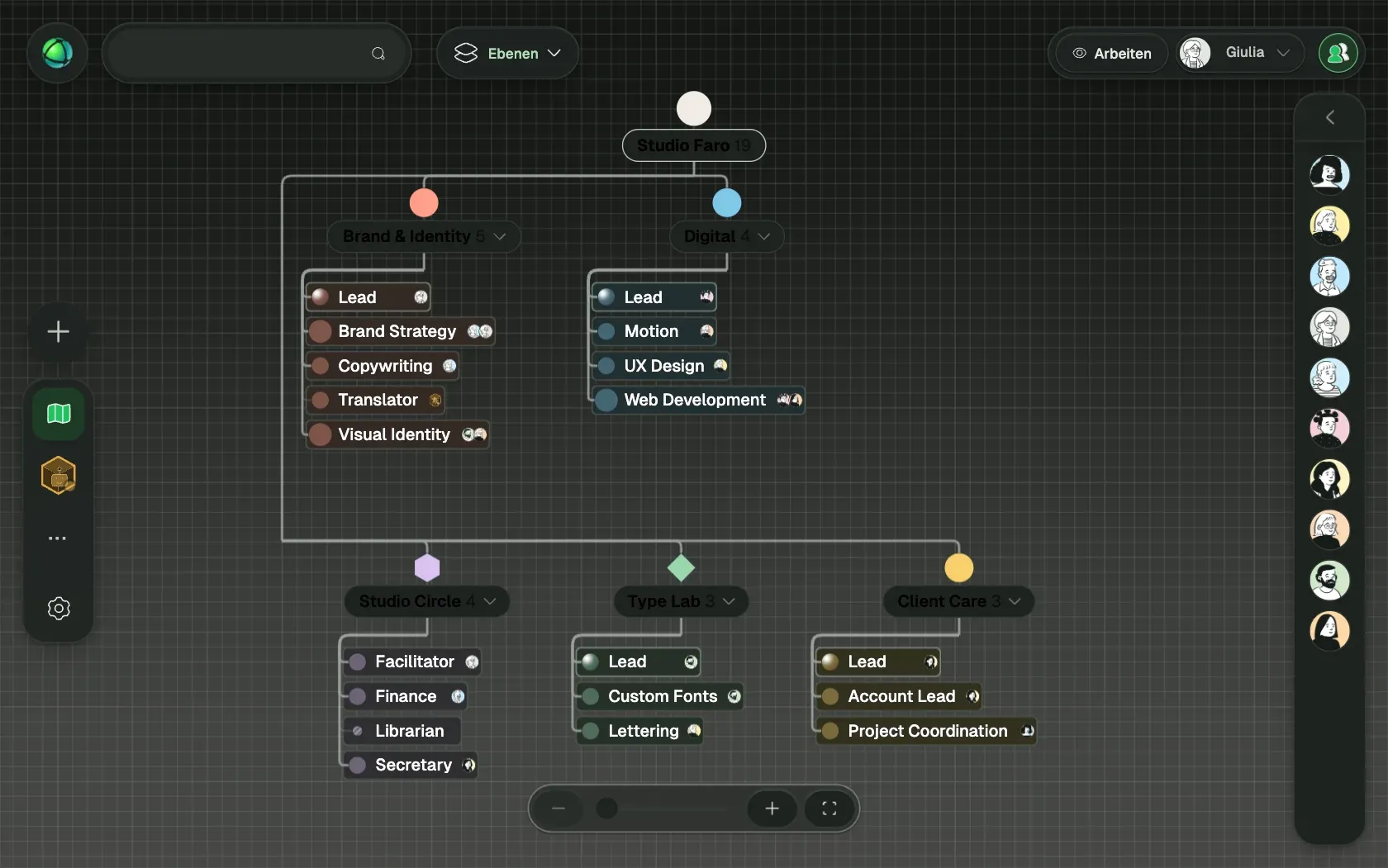Click the plus add button in left sidebar
1388x868 pixels.
click(59, 332)
